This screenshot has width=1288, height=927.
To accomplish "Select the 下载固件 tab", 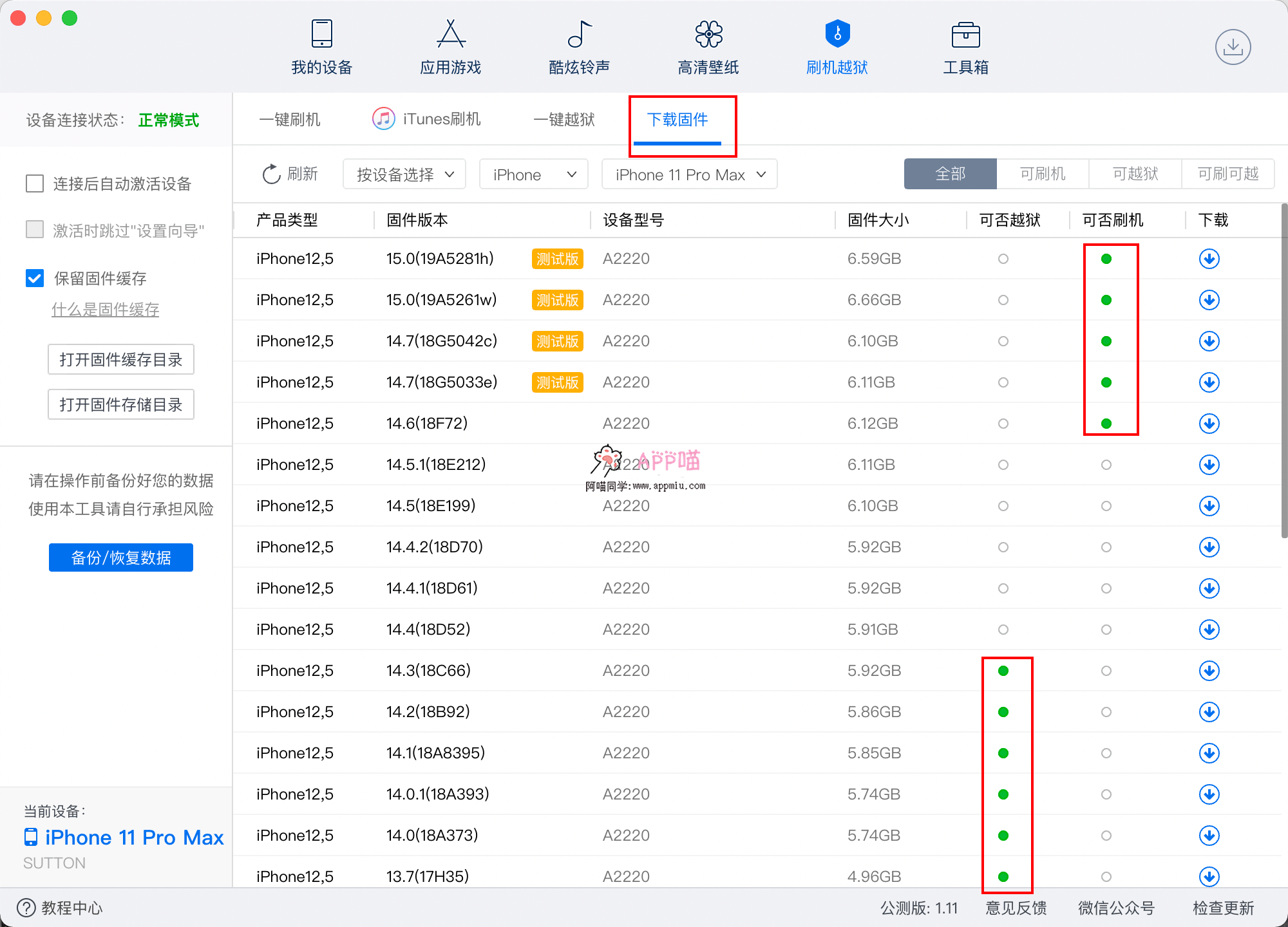I will 677,120.
